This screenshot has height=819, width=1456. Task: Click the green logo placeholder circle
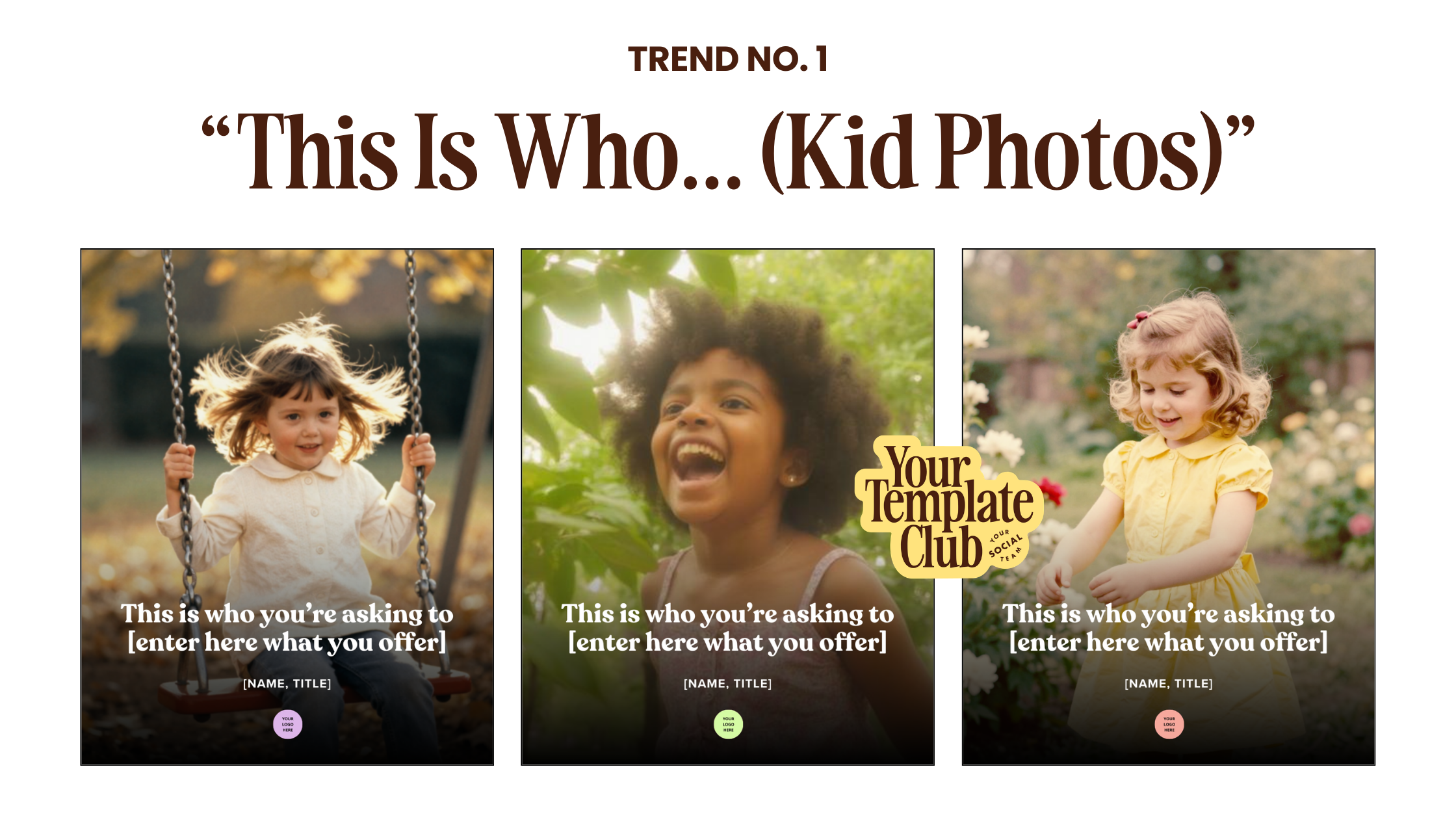click(728, 724)
